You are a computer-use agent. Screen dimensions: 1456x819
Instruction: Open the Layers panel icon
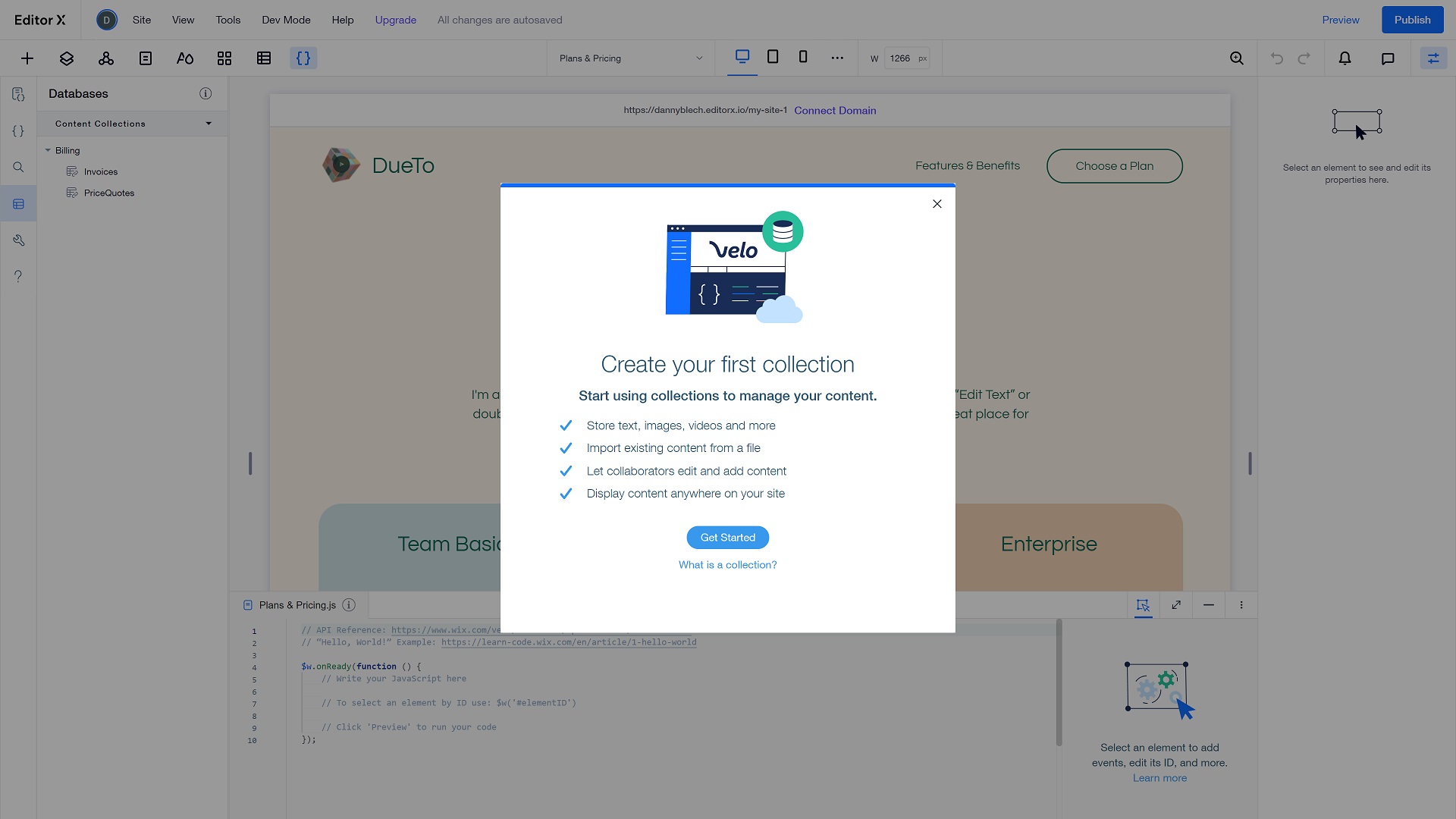pyautogui.click(x=67, y=58)
